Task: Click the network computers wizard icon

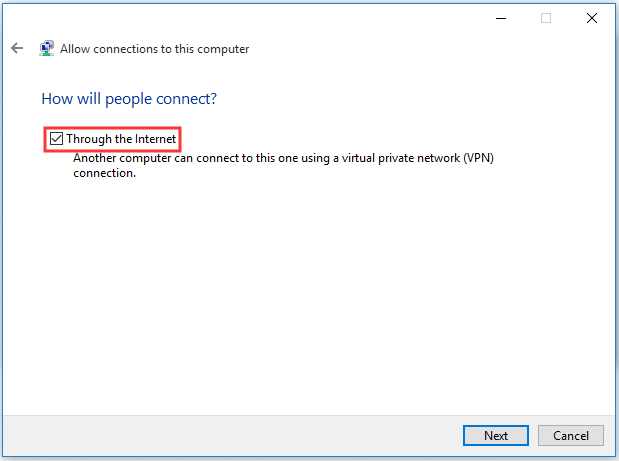Action: 47,48
